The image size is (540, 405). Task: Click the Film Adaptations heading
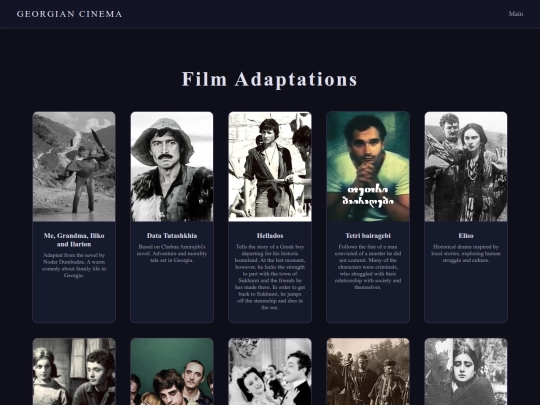tap(270, 79)
